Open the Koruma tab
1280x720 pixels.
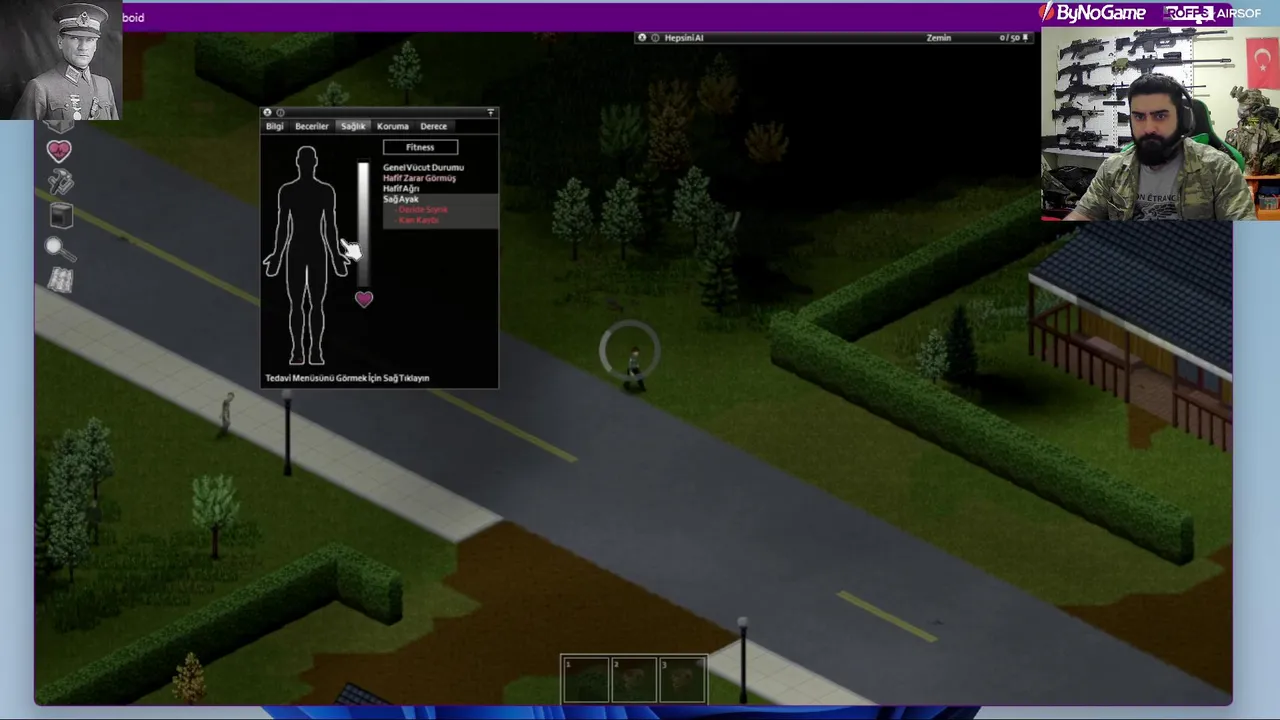pyautogui.click(x=392, y=126)
